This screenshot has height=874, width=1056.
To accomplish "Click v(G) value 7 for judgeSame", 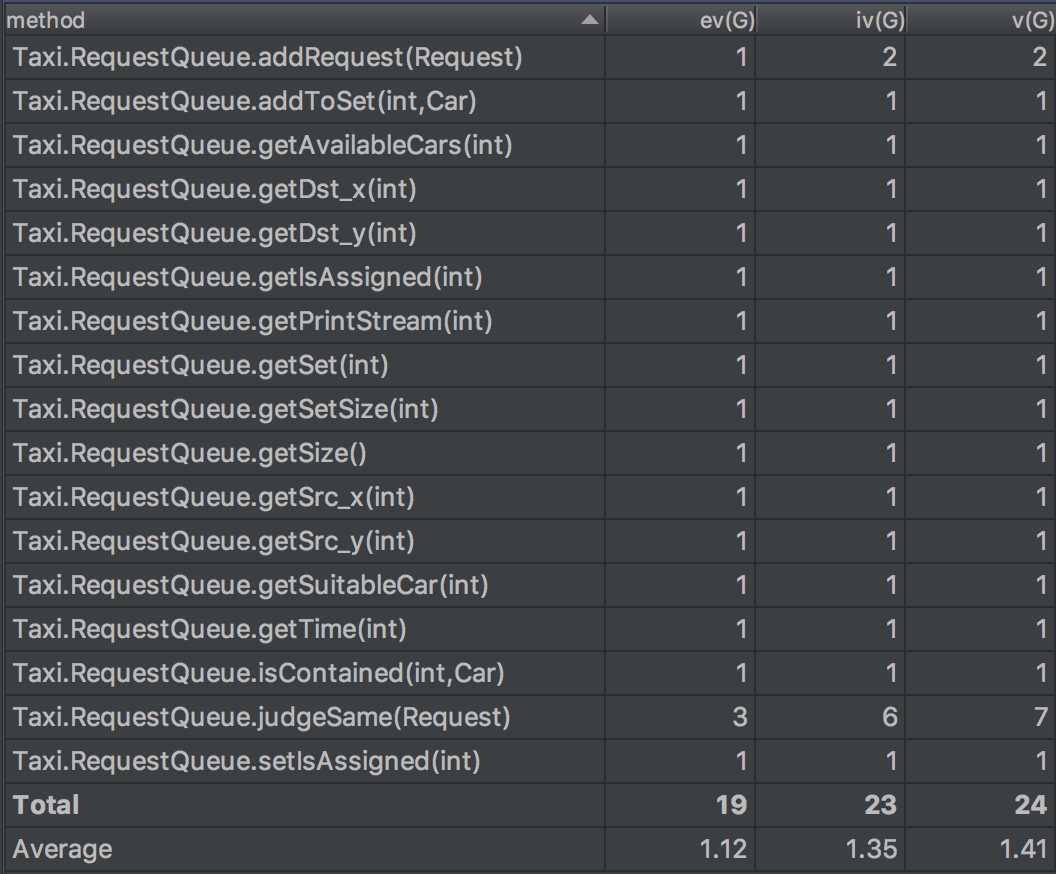I will (x=1041, y=717).
